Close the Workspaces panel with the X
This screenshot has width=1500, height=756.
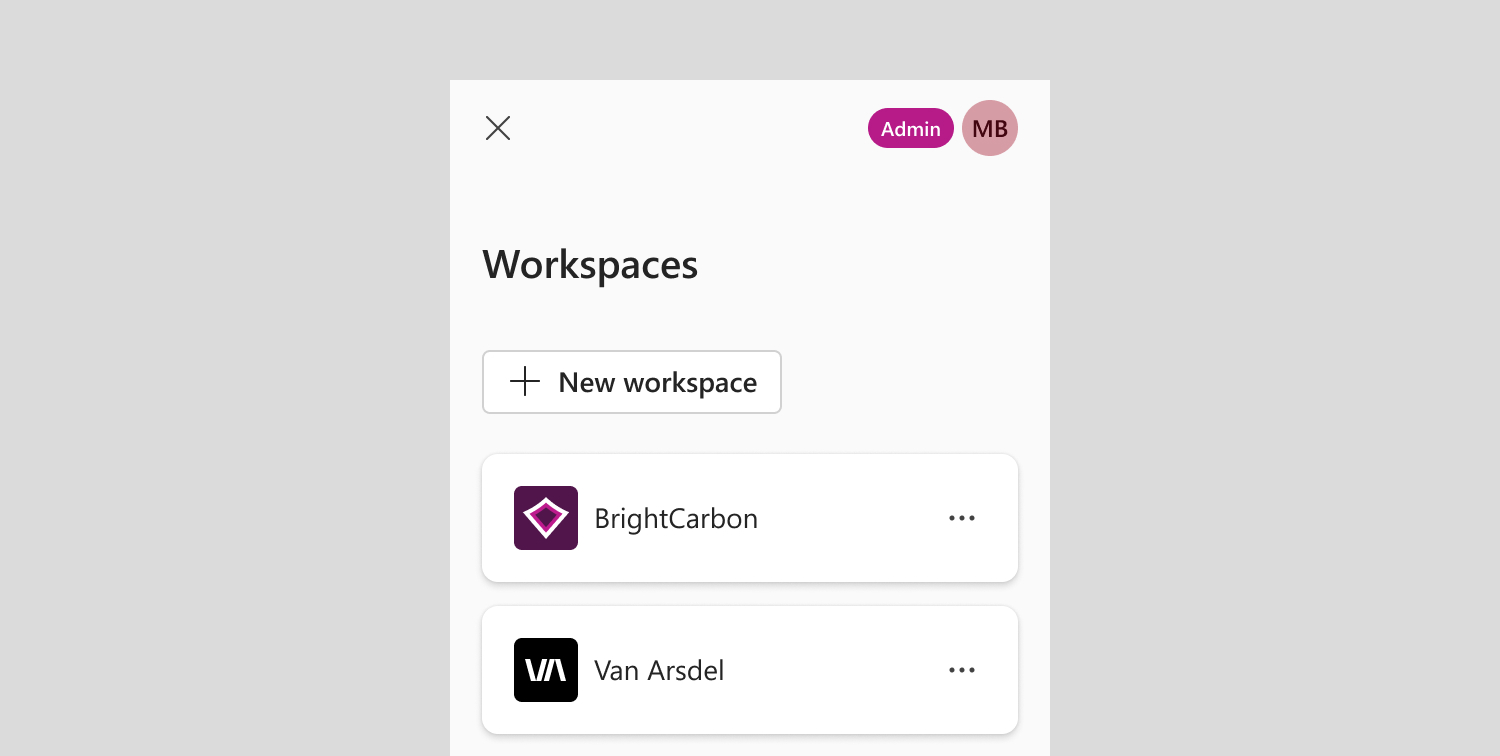pos(498,128)
